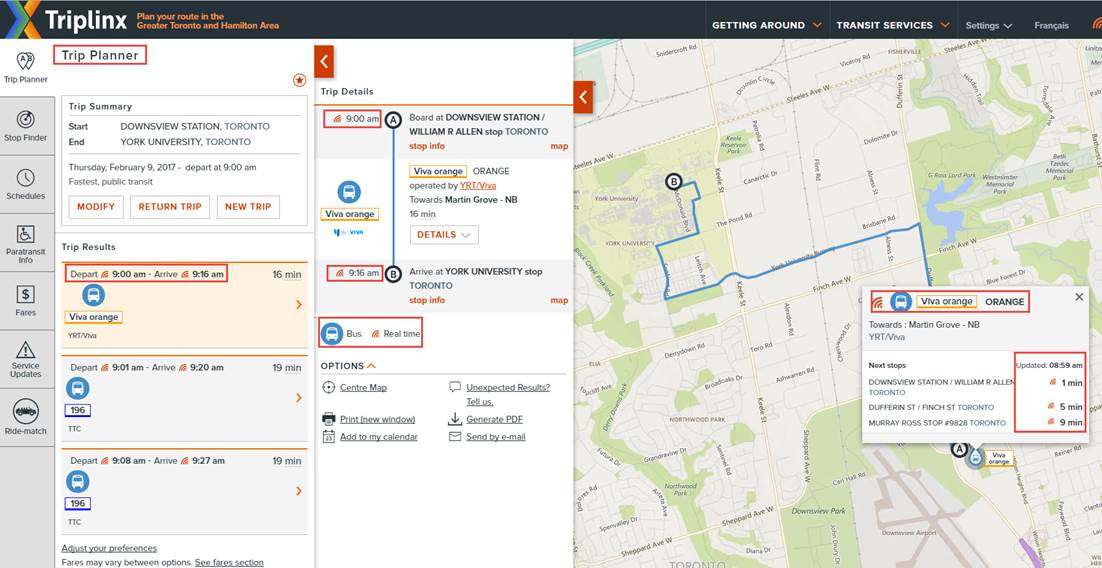Viewport: 1102px width, 568px height.
Task: Open Paratransit Info wheelchair icon
Action: (x=25, y=233)
